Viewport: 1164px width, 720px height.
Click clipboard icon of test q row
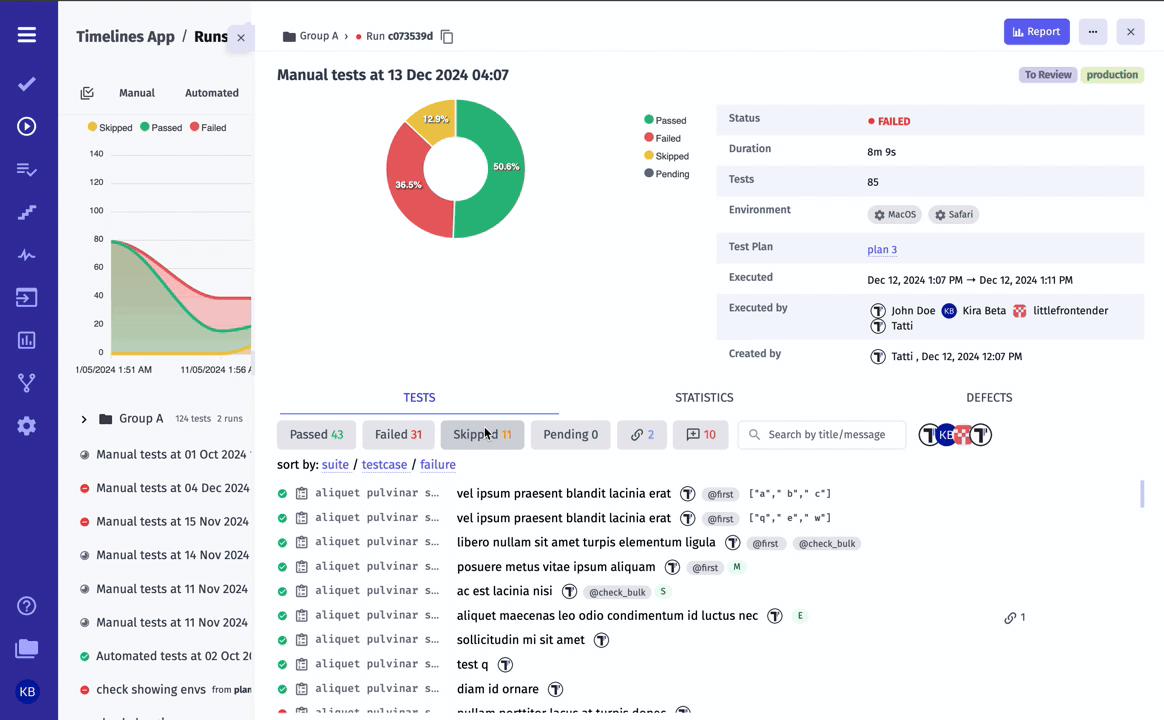coord(301,664)
